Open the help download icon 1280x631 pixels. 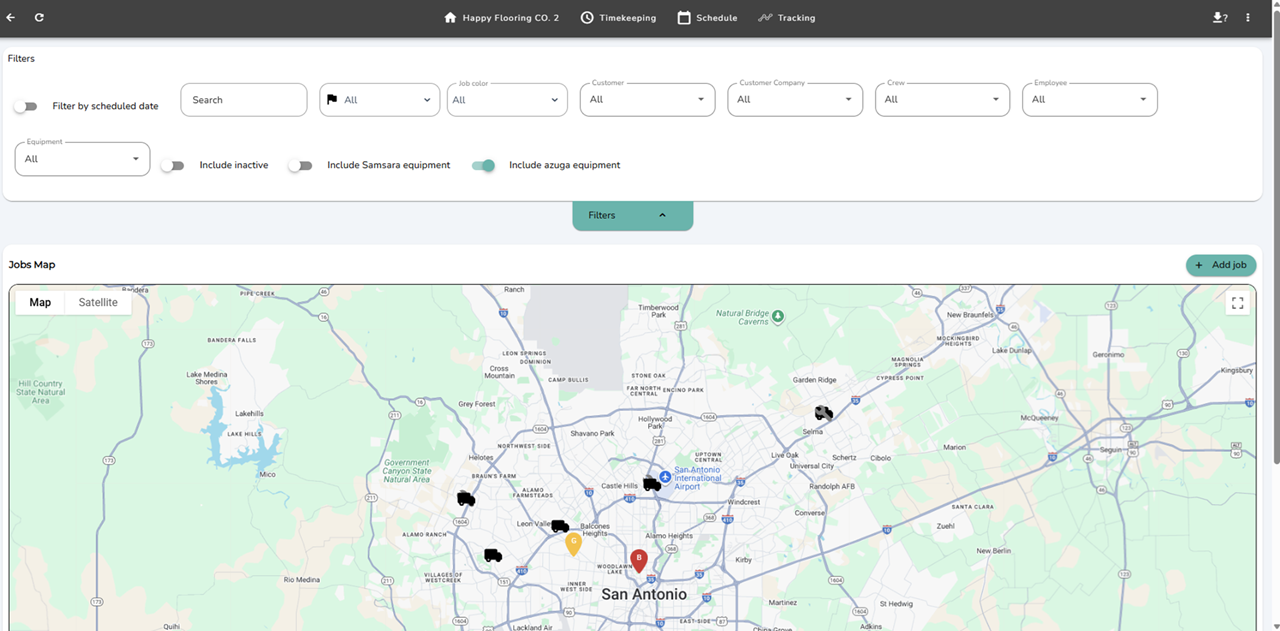point(1219,18)
